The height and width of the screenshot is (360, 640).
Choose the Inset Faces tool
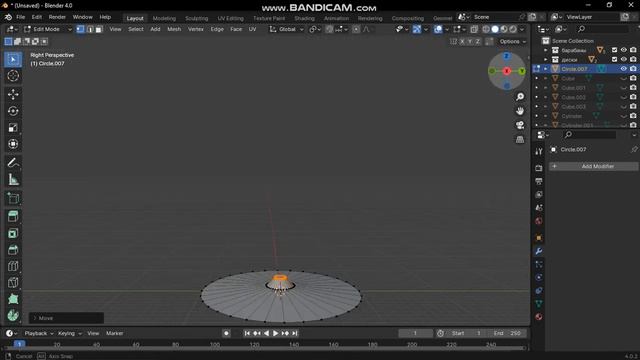[13, 233]
